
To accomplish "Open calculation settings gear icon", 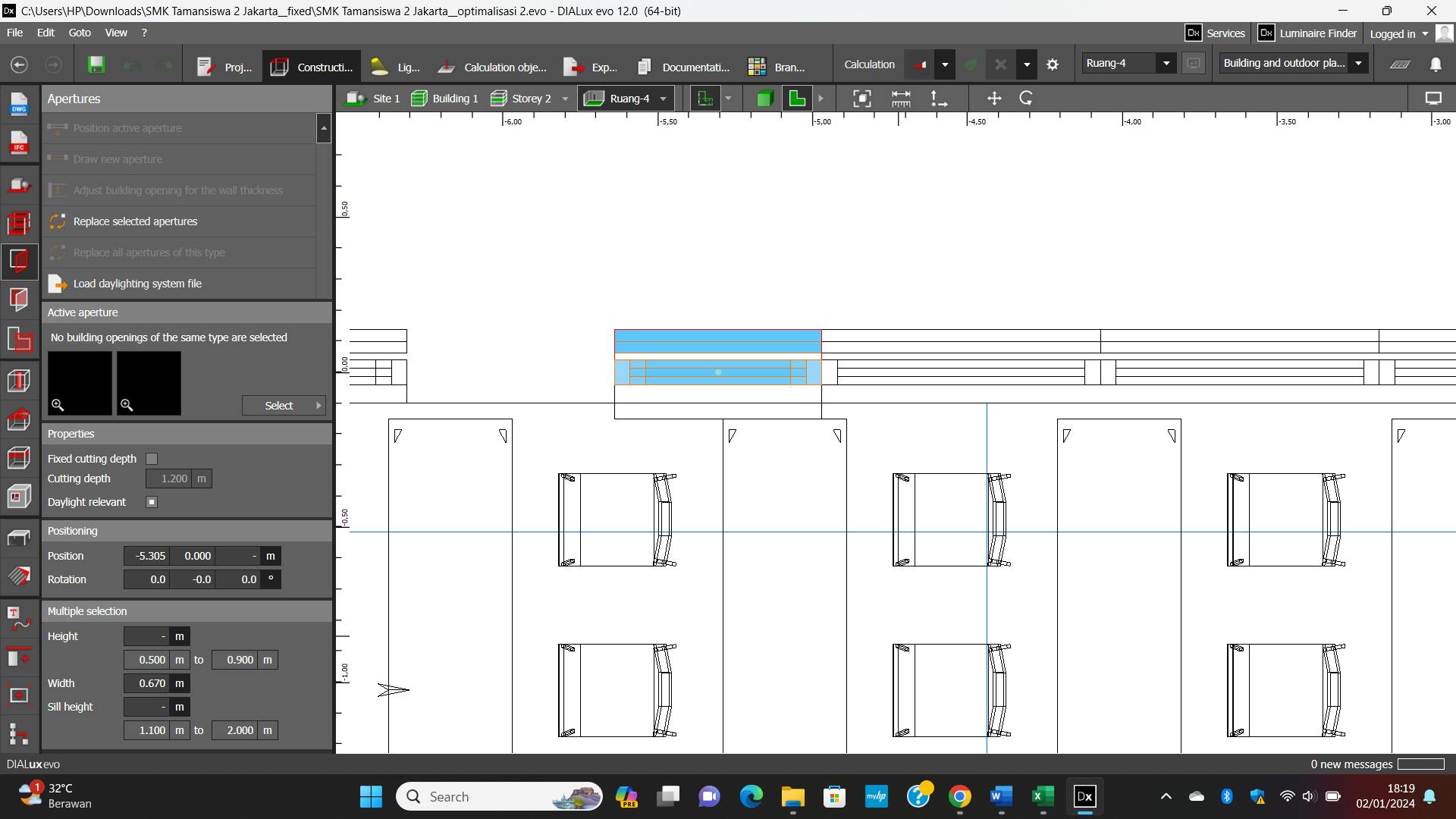I will [x=1053, y=65].
